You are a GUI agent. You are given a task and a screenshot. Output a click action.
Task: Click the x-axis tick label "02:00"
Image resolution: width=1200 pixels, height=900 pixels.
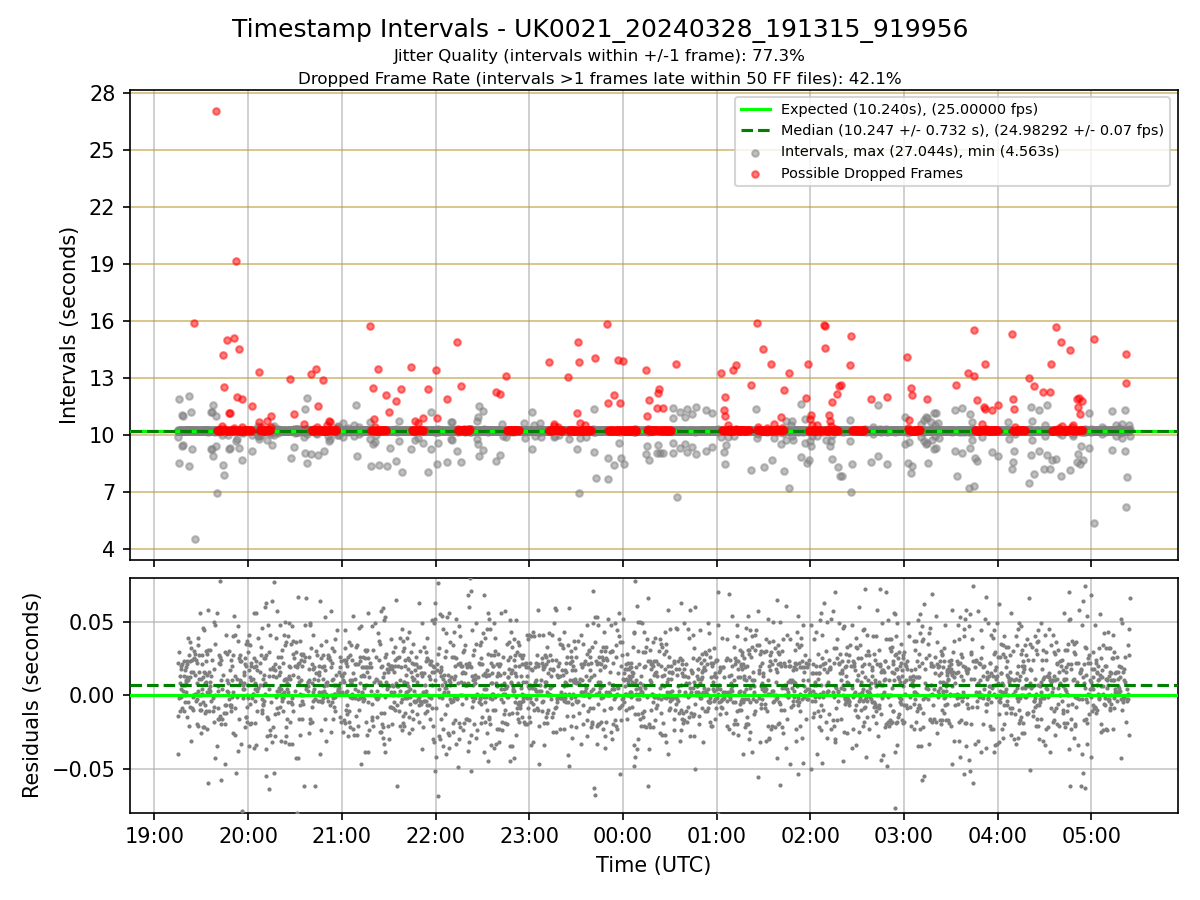point(810,835)
